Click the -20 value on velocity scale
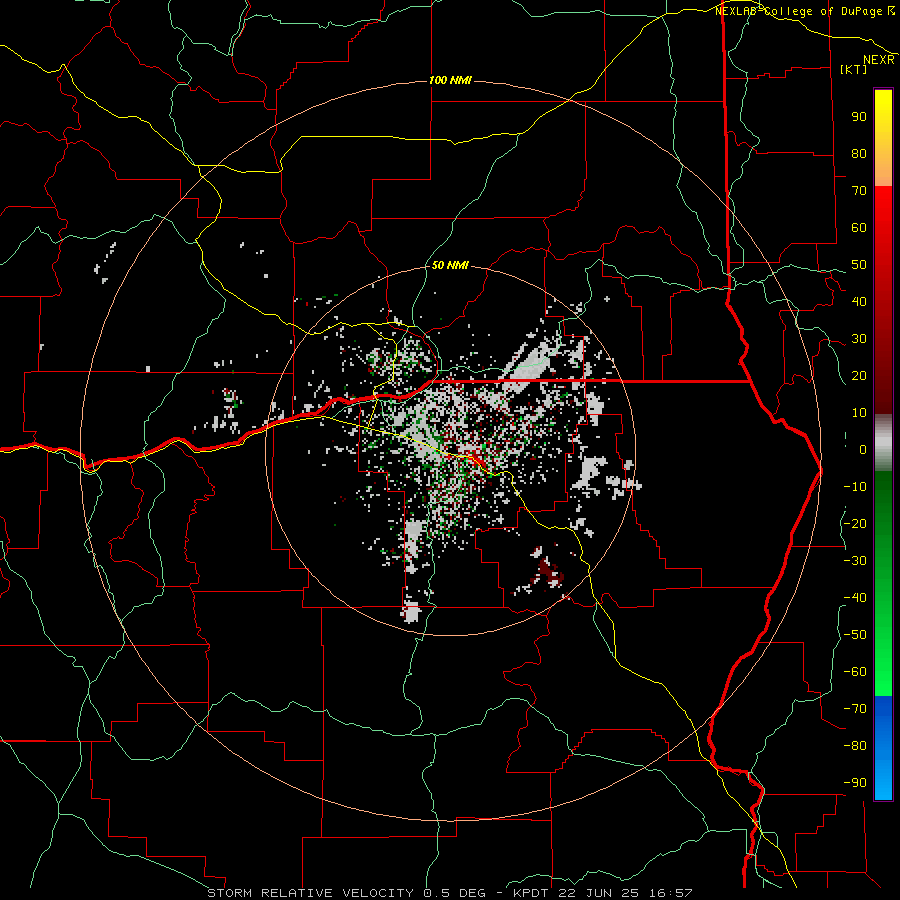Viewport: 900px width, 900px height. click(855, 524)
